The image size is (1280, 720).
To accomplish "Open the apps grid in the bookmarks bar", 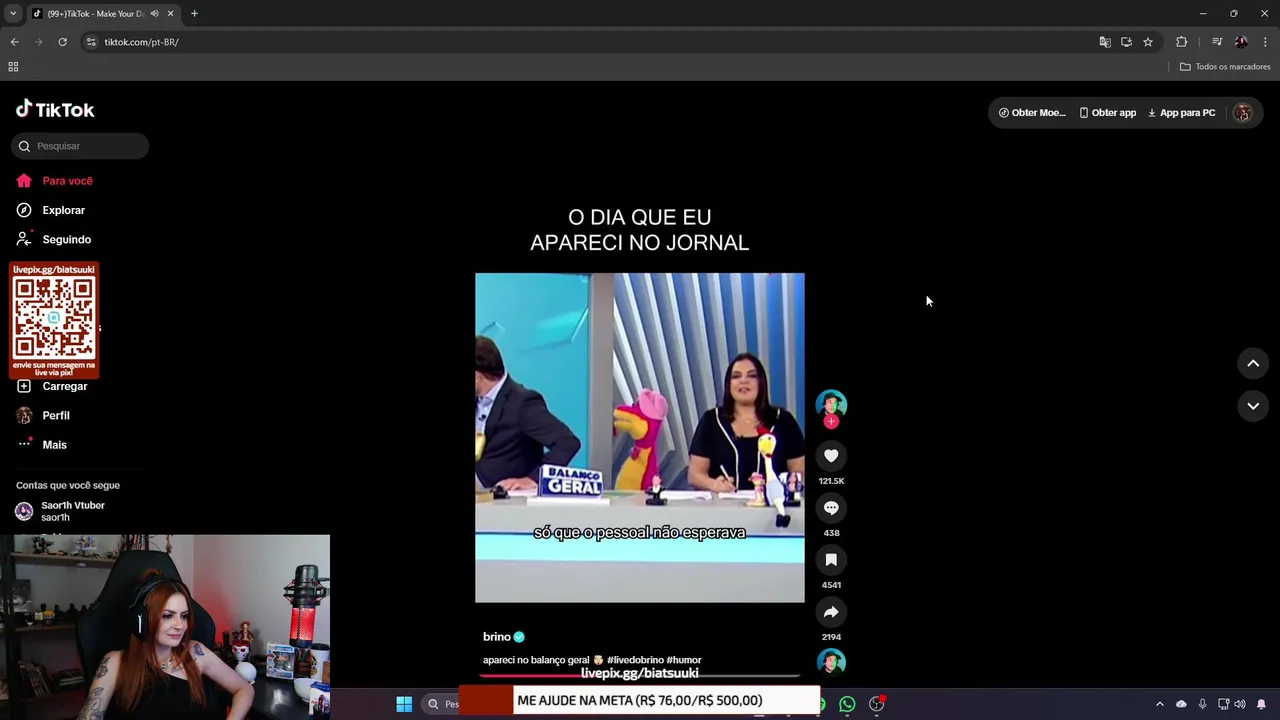I will (x=13, y=67).
